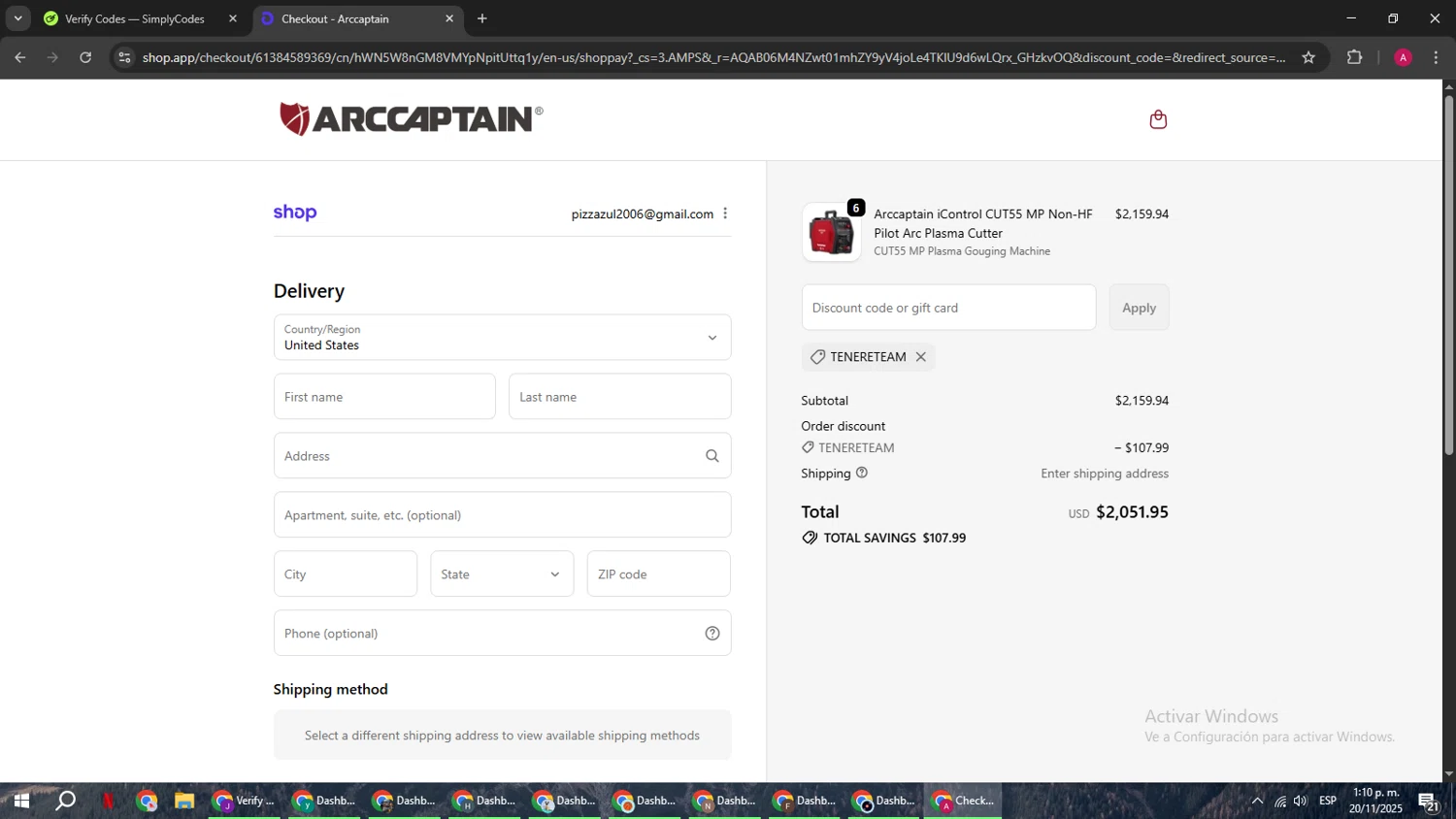This screenshot has height=819, width=1456.
Task: Show phone number help tooltip
Action: [711, 634]
